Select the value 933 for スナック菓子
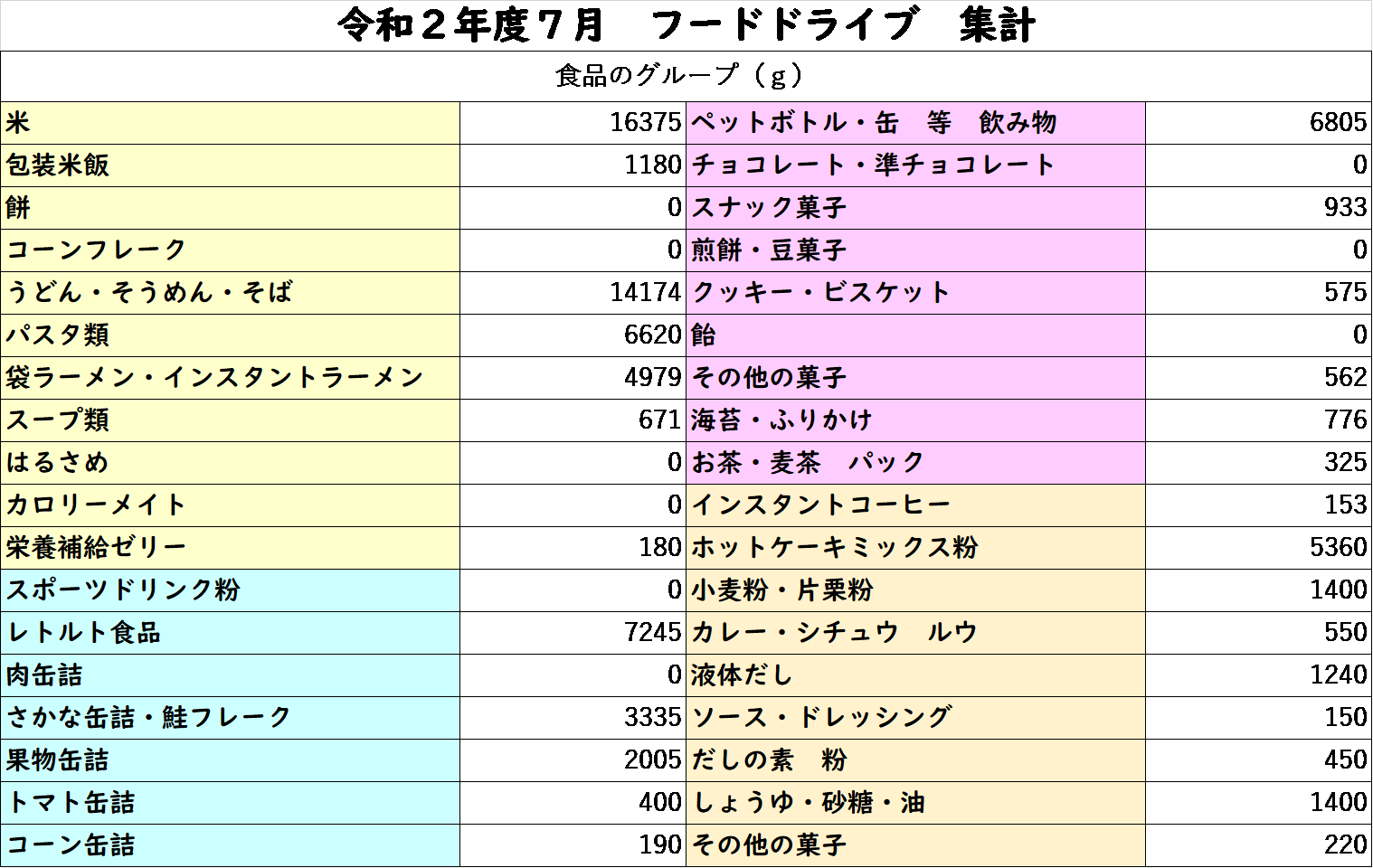Image resolution: width=1373 pixels, height=868 pixels. click(x=1259, y=208)
